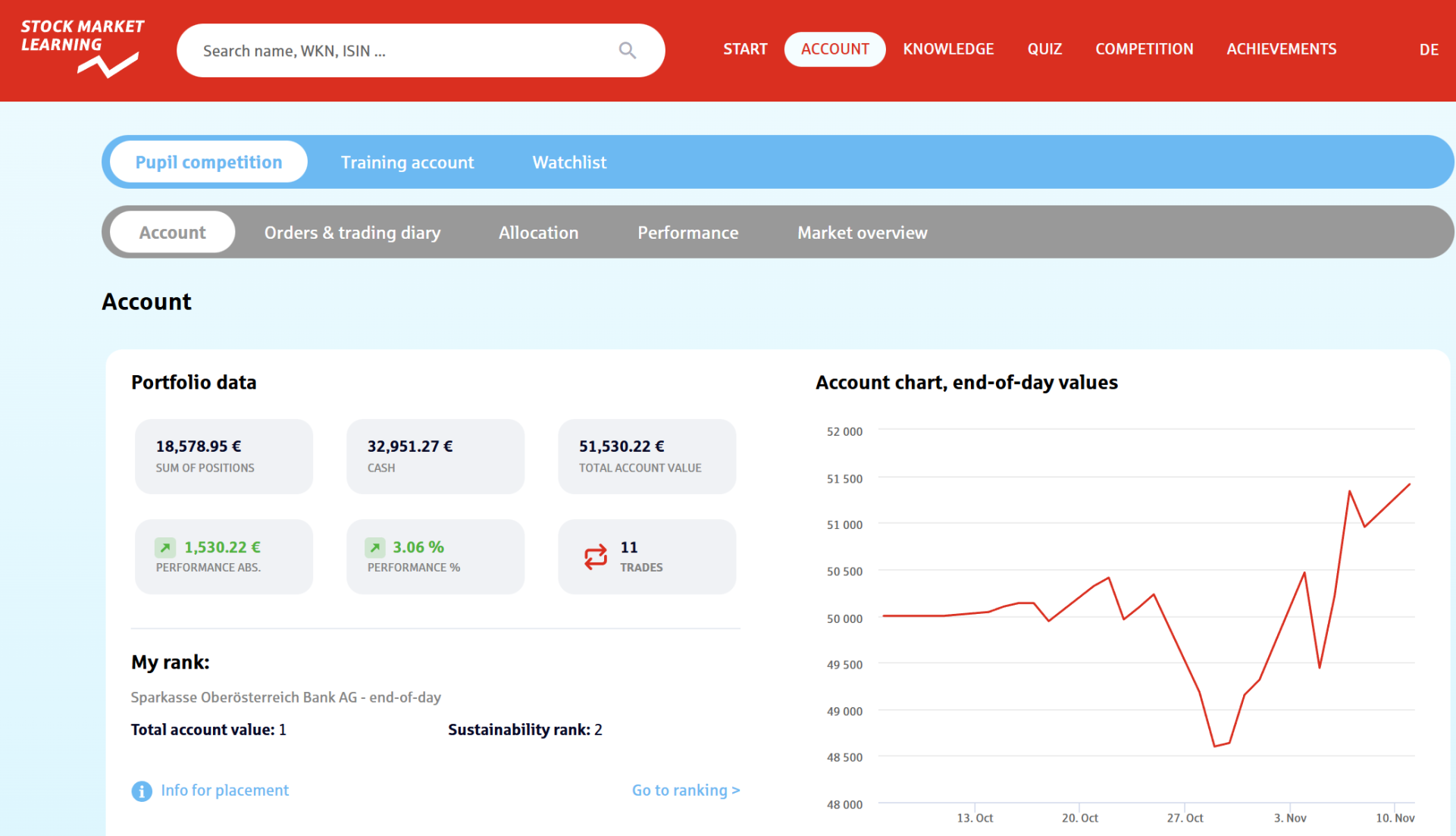
Task: Open Orders & trading diary tab
Action: (x=352, y=233)
